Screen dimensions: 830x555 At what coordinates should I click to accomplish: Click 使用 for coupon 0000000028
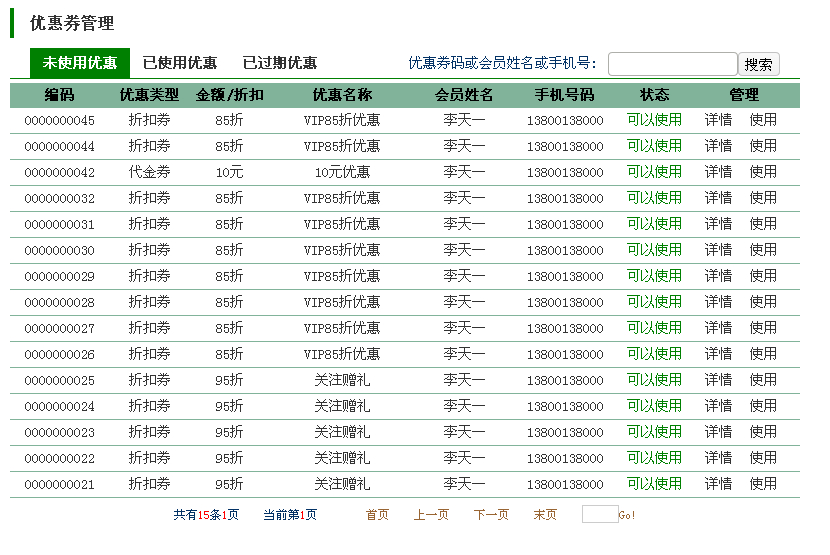click(763, 302)
